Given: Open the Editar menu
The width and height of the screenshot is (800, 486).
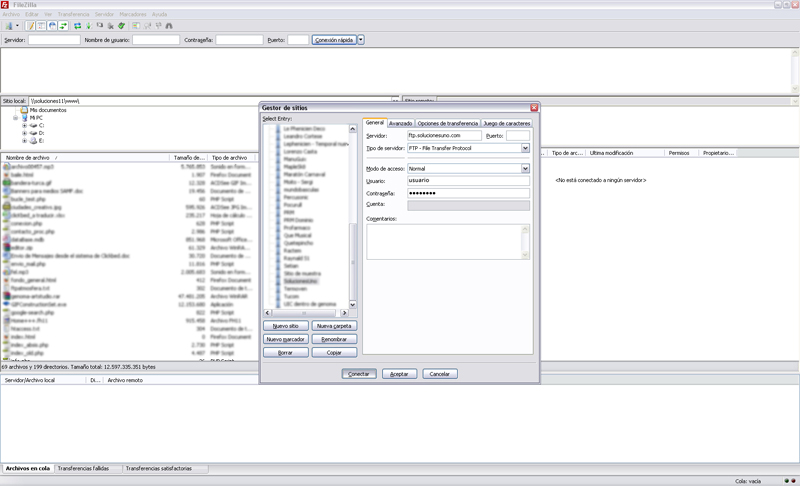Looking at the screenshot, I should click(32, 14).
